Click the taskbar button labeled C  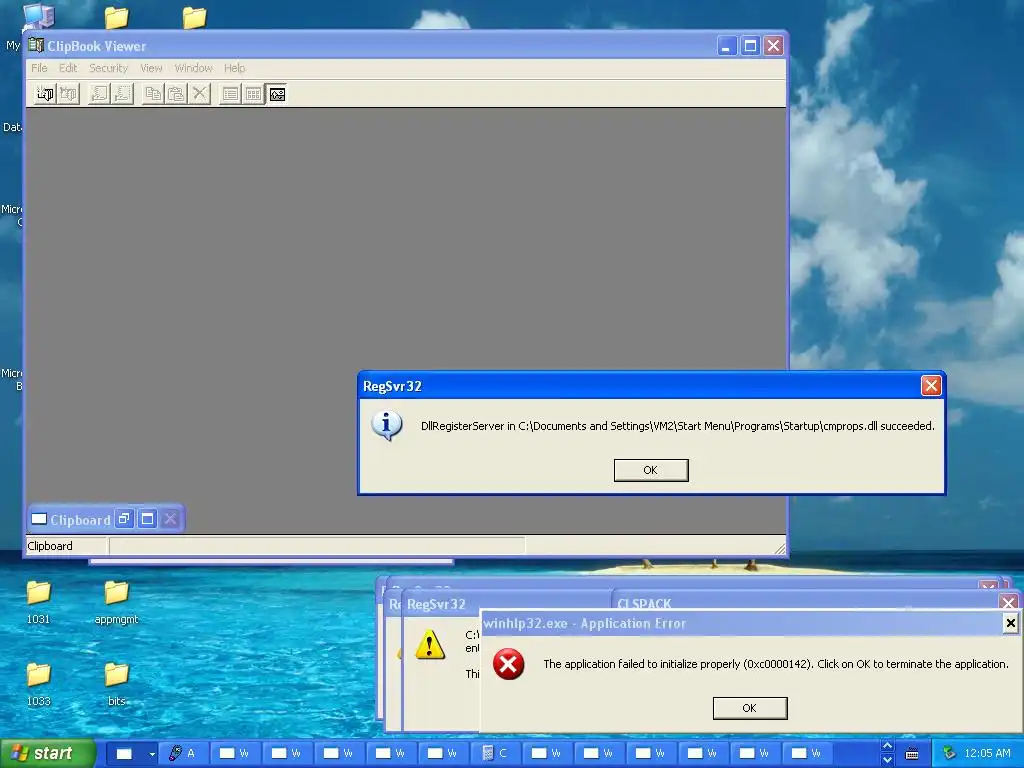[496, 754]
